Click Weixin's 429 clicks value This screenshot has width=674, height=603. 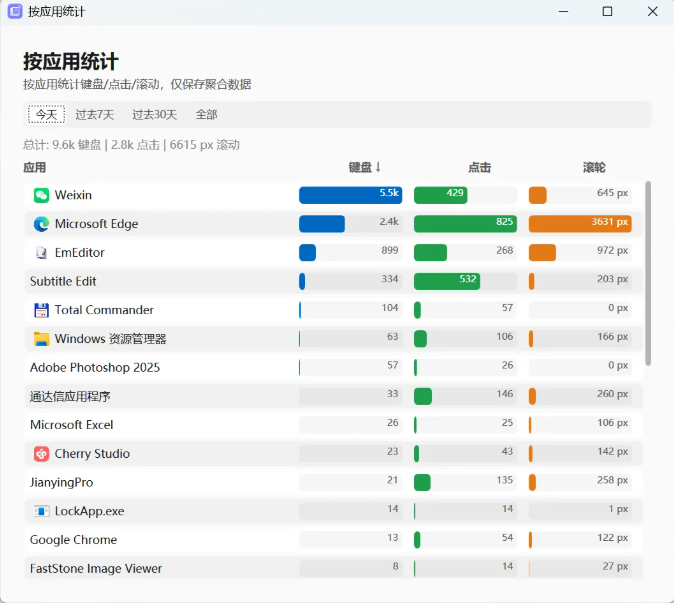(455, 193)
